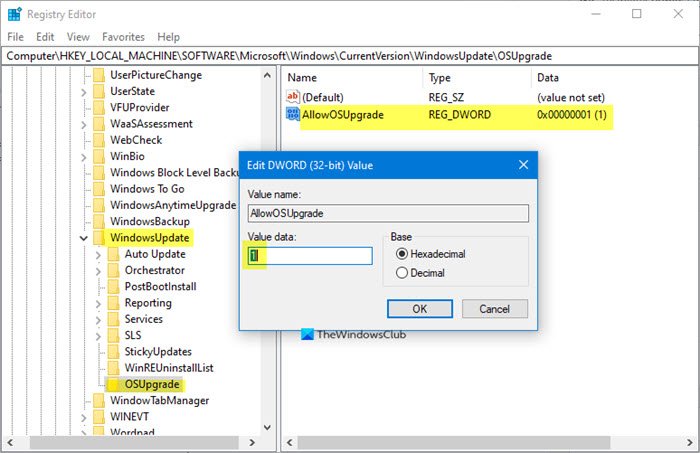Open the File menu
700x453 pixels.
15,37
